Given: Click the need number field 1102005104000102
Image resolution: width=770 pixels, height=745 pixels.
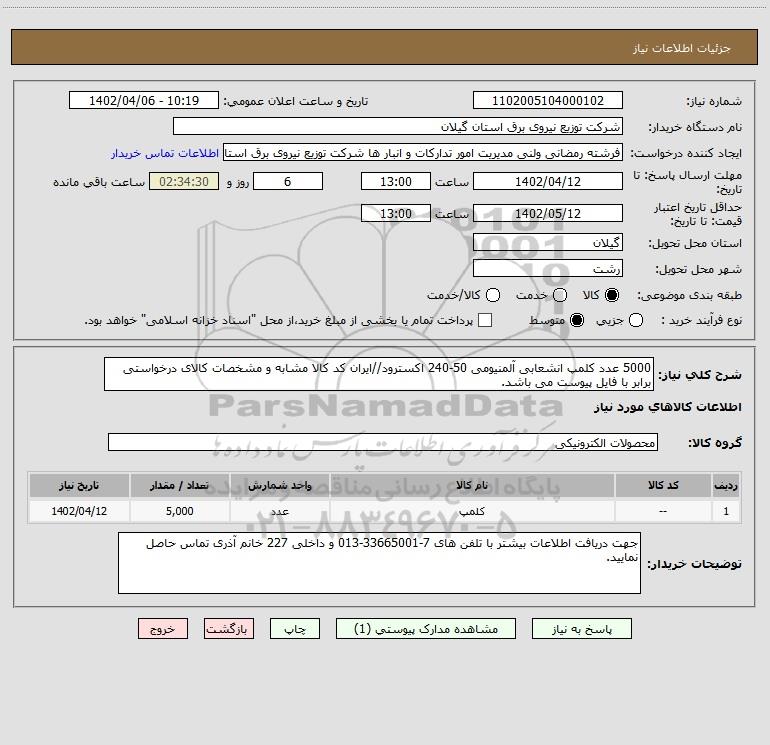Looking at the screenshot, I should pyautogui.click(x=548, y=100).
